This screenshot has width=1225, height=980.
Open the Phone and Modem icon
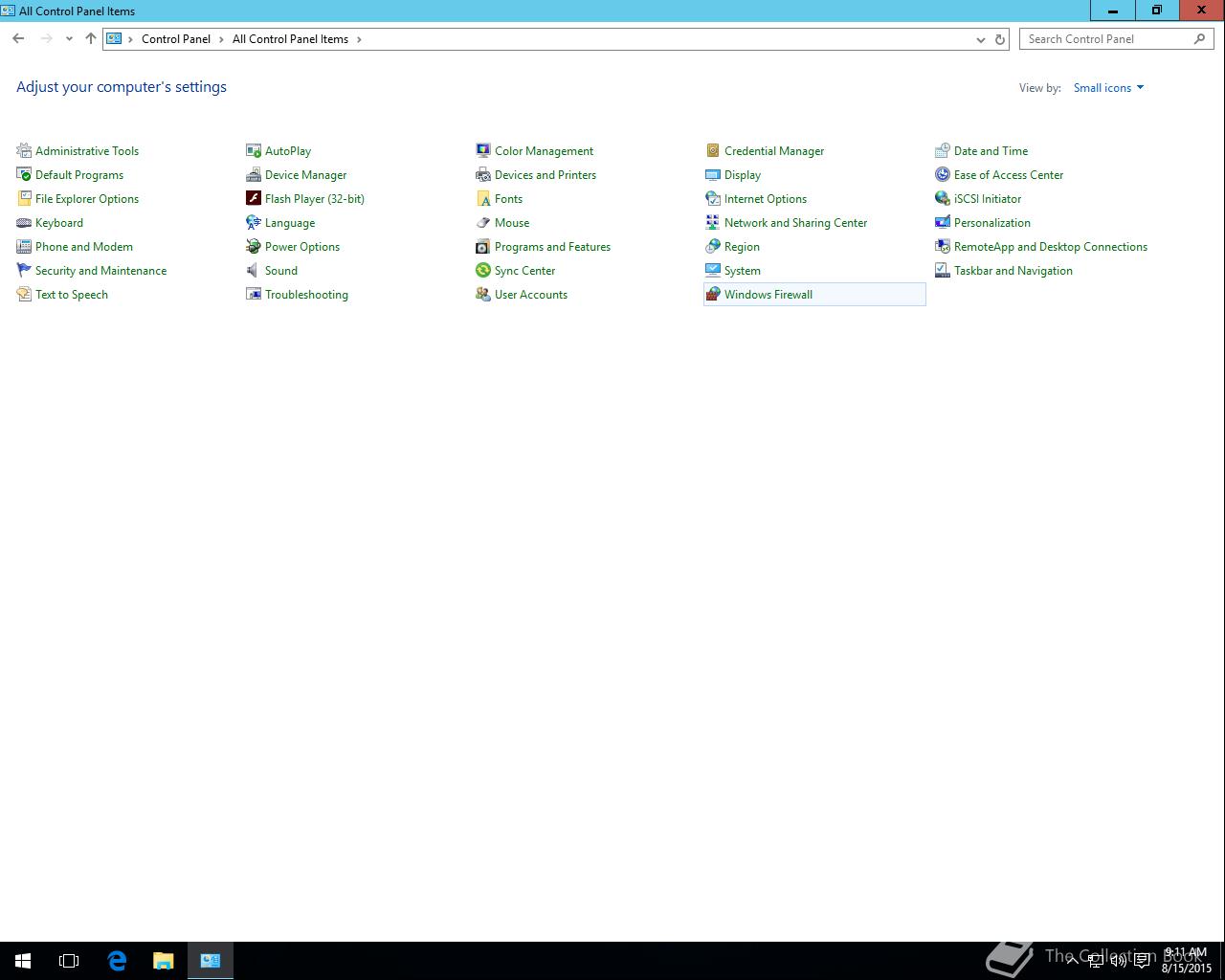[24, 246]
